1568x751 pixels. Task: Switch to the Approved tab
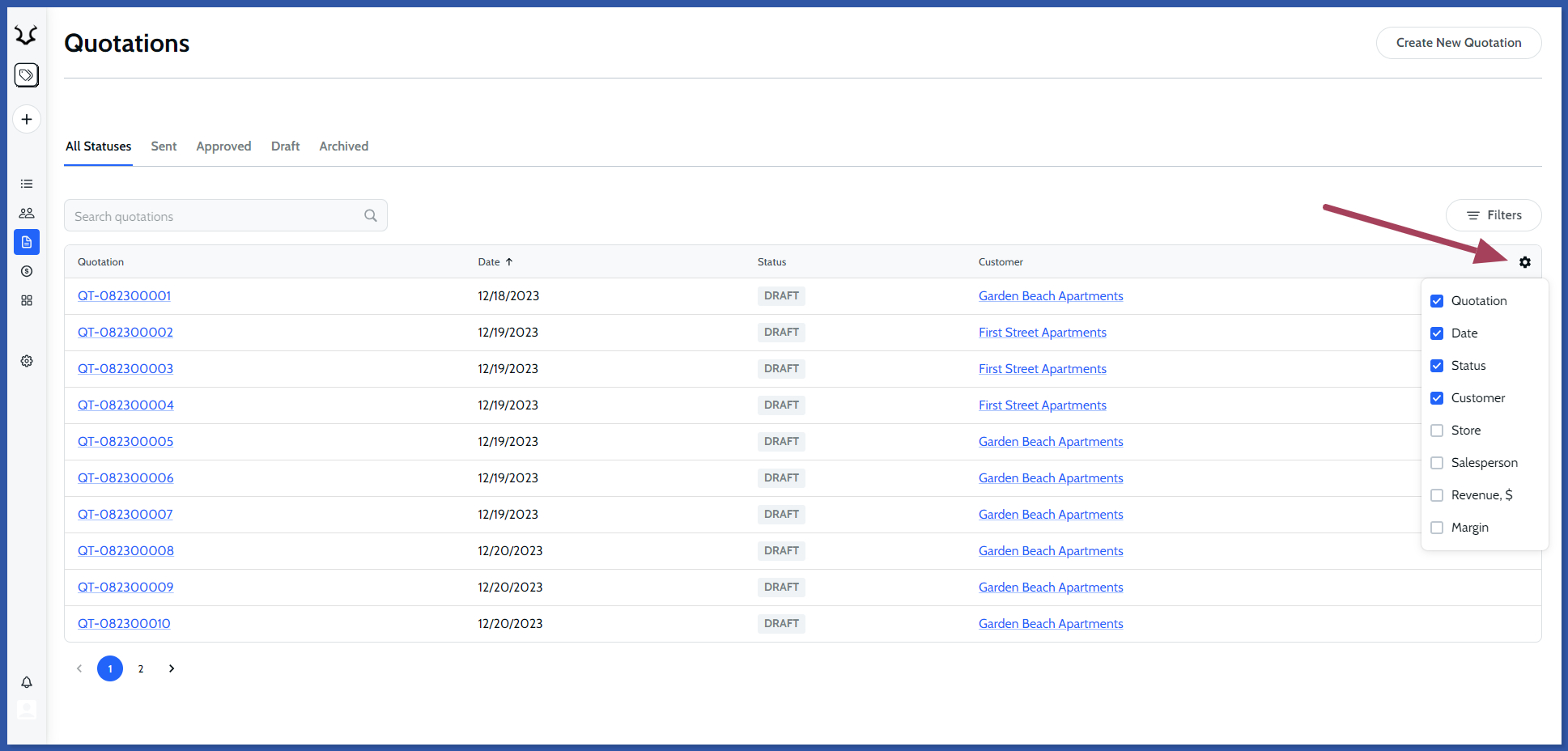[x=223, y=146]
